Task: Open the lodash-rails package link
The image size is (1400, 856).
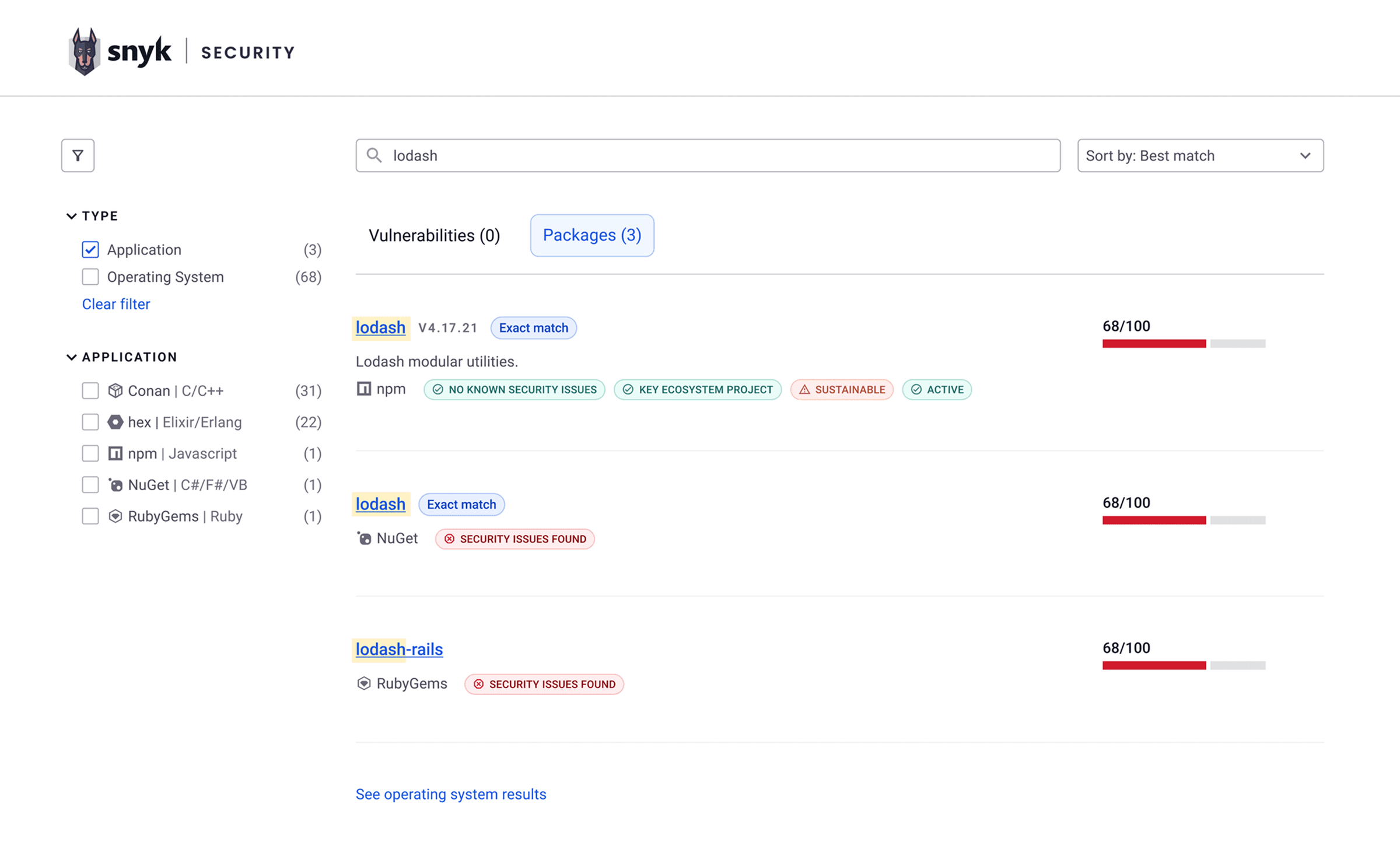Action: (399, 649)
